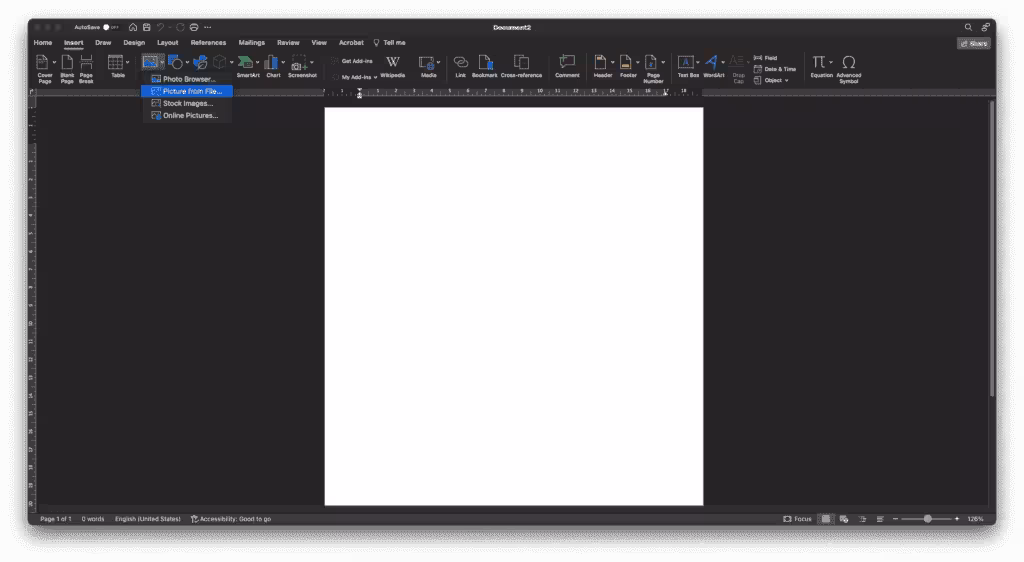
Task: Enable Focus mode in status bar
Action: click(x=797, y=519)
